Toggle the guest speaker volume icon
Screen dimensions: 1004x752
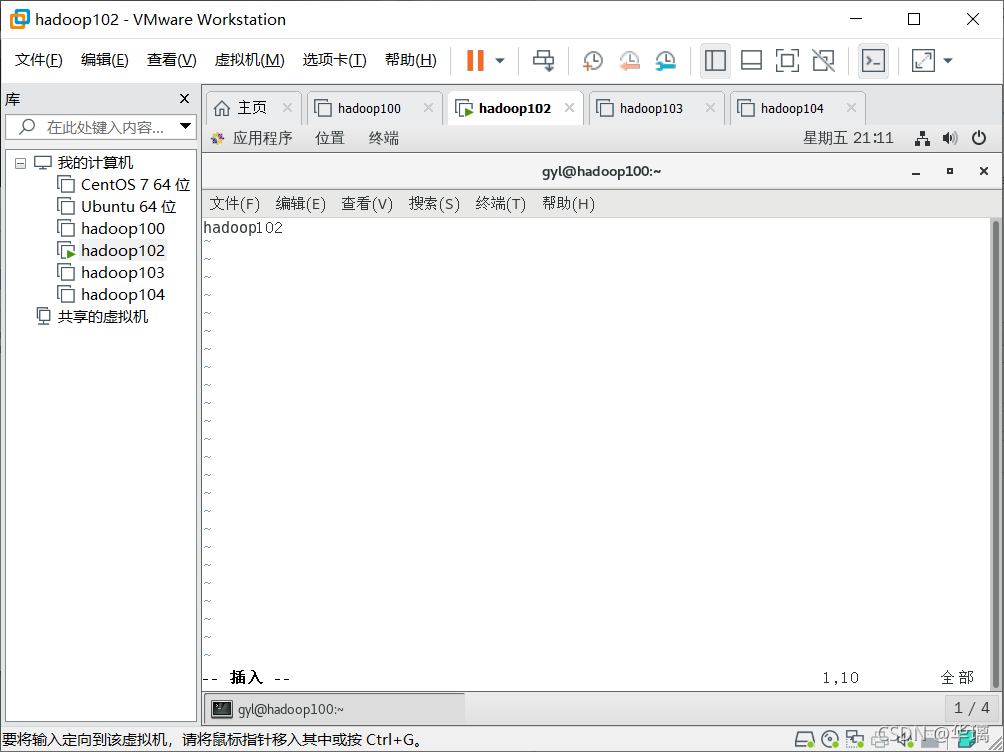(949, 138)
